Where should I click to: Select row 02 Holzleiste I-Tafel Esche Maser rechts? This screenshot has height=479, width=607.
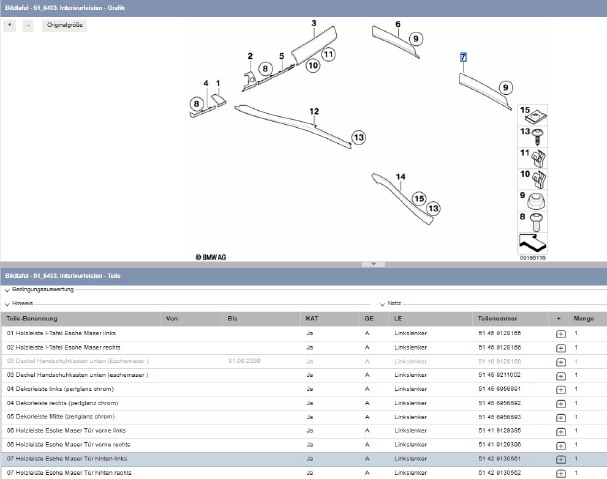[x=304, y=347]
